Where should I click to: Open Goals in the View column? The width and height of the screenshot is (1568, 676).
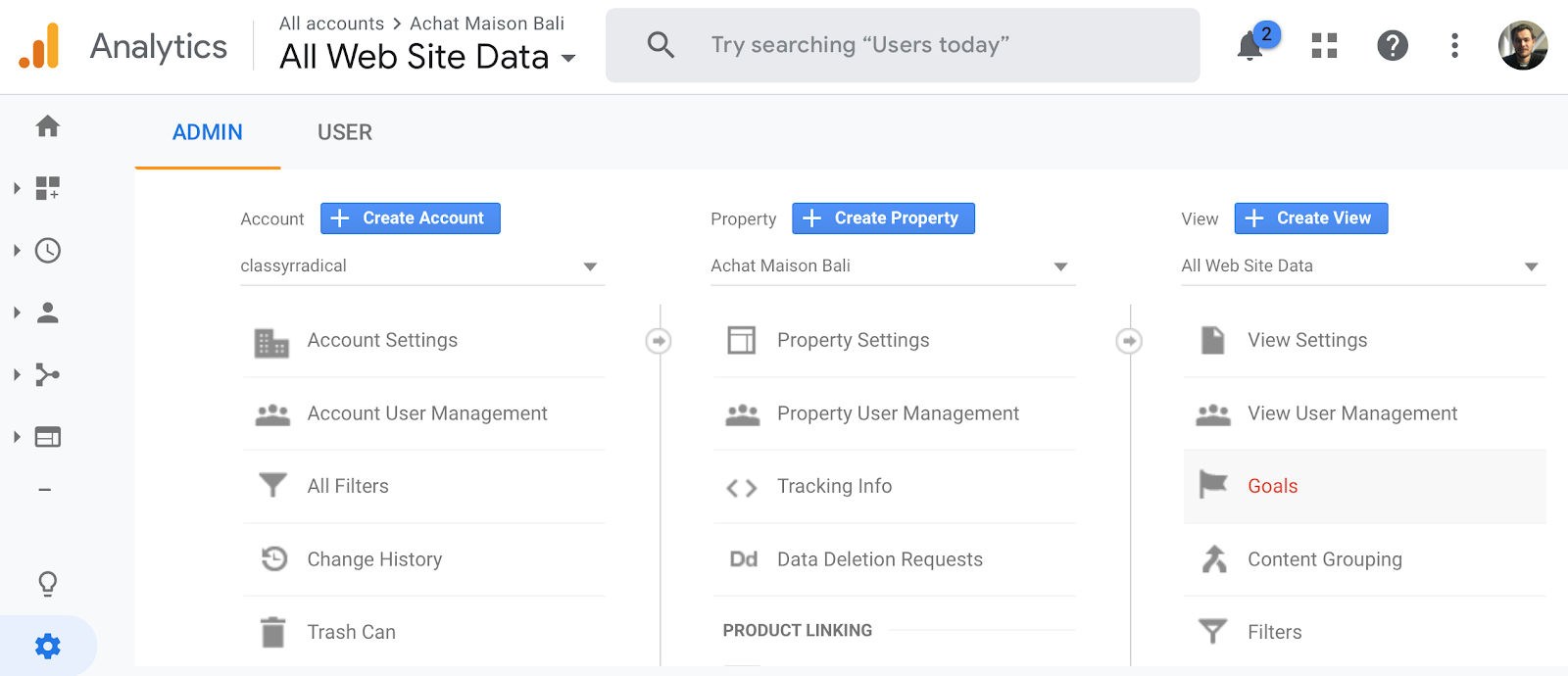coord(1364,487)
